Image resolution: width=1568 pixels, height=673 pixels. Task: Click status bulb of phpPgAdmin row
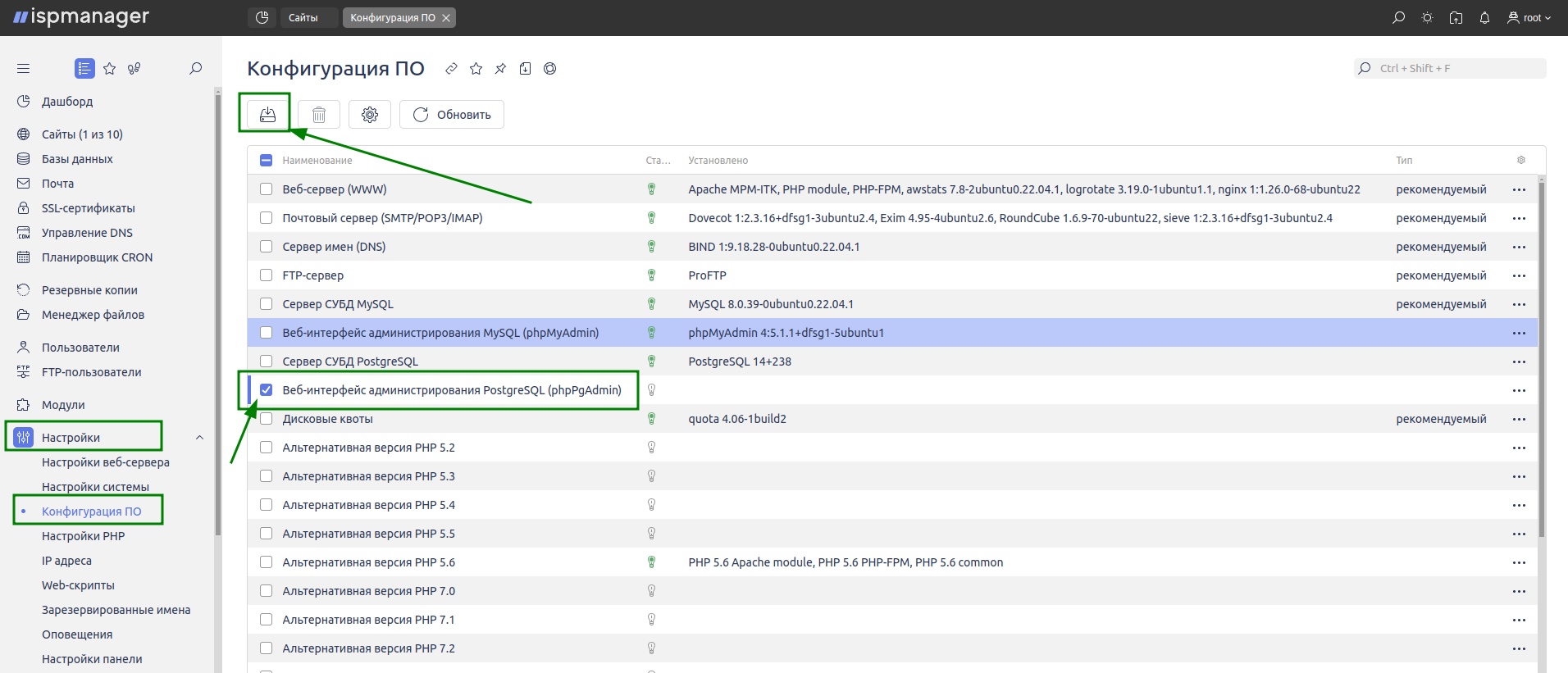[652, 390]
